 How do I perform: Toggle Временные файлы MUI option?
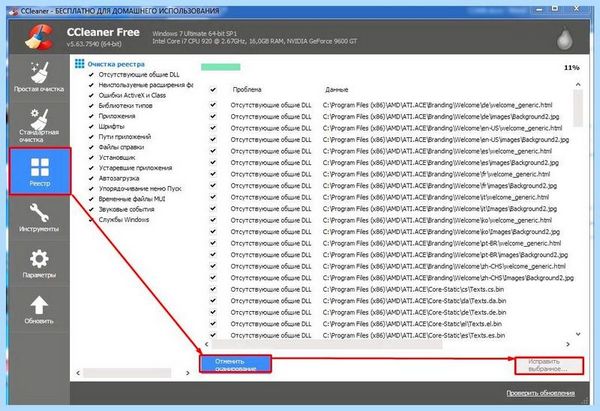click(x=91, y=199)
